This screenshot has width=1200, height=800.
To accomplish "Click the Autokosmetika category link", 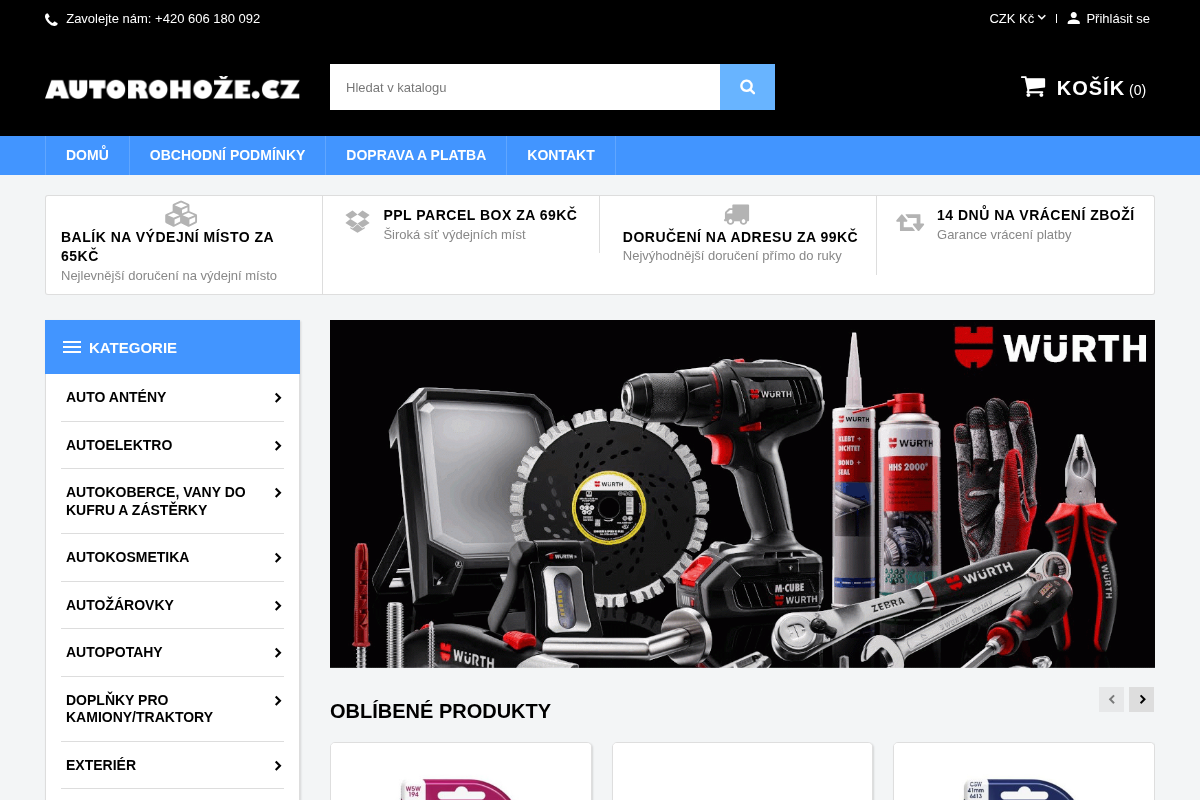I will click(127, 557).
